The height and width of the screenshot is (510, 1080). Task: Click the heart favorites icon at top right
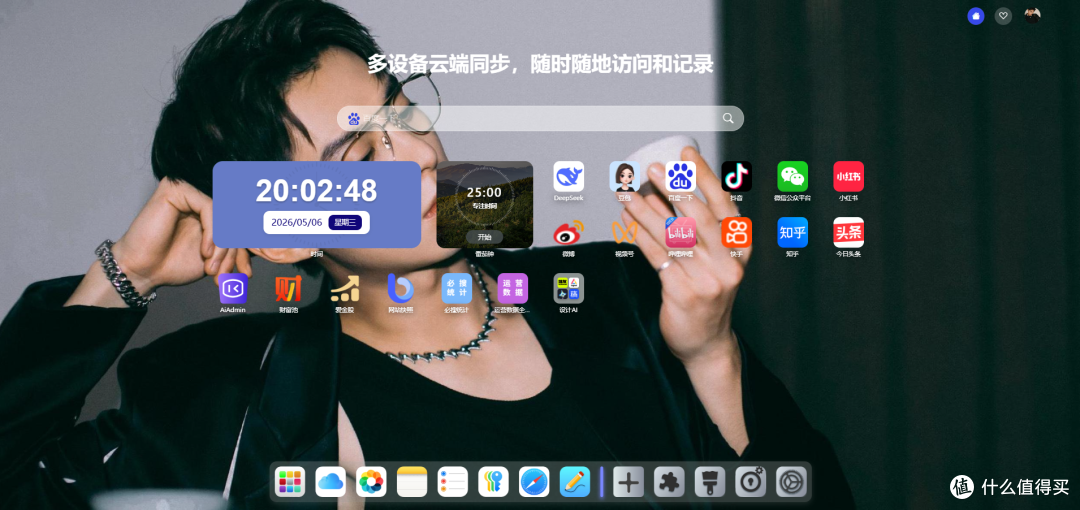pos(1004,16)
